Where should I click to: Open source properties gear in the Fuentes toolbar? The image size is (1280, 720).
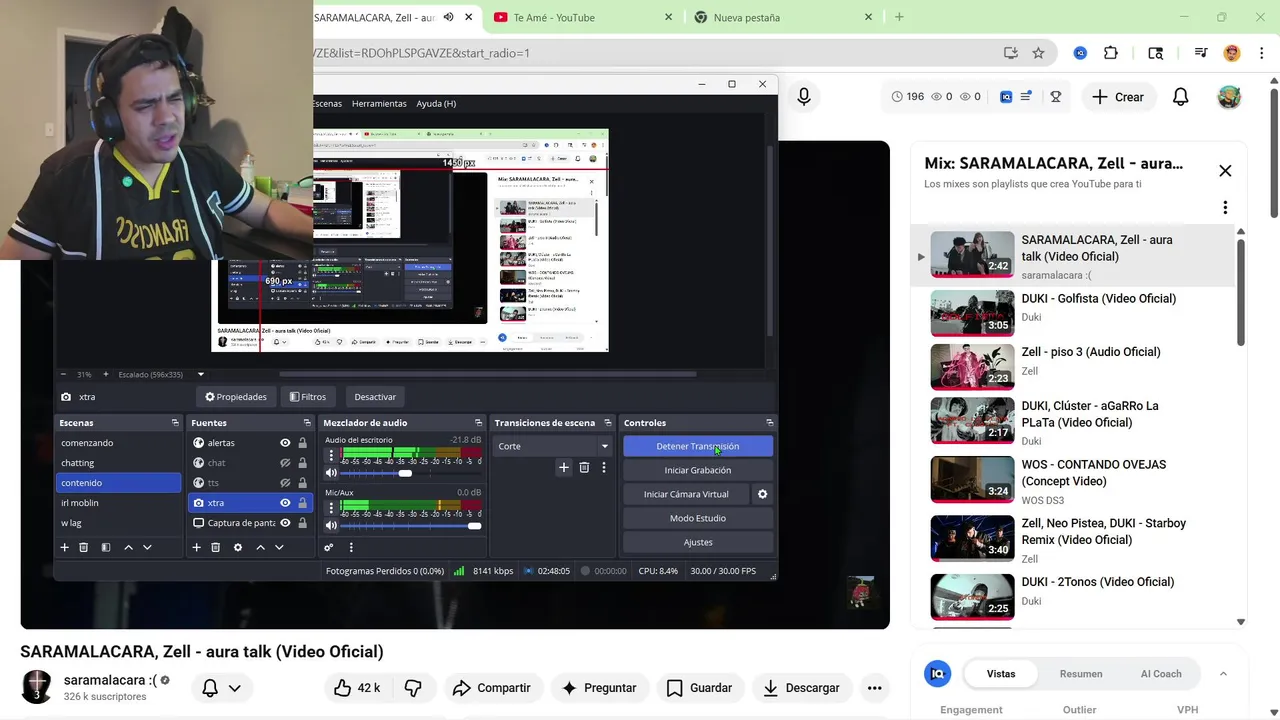click(x=237, y=547)
